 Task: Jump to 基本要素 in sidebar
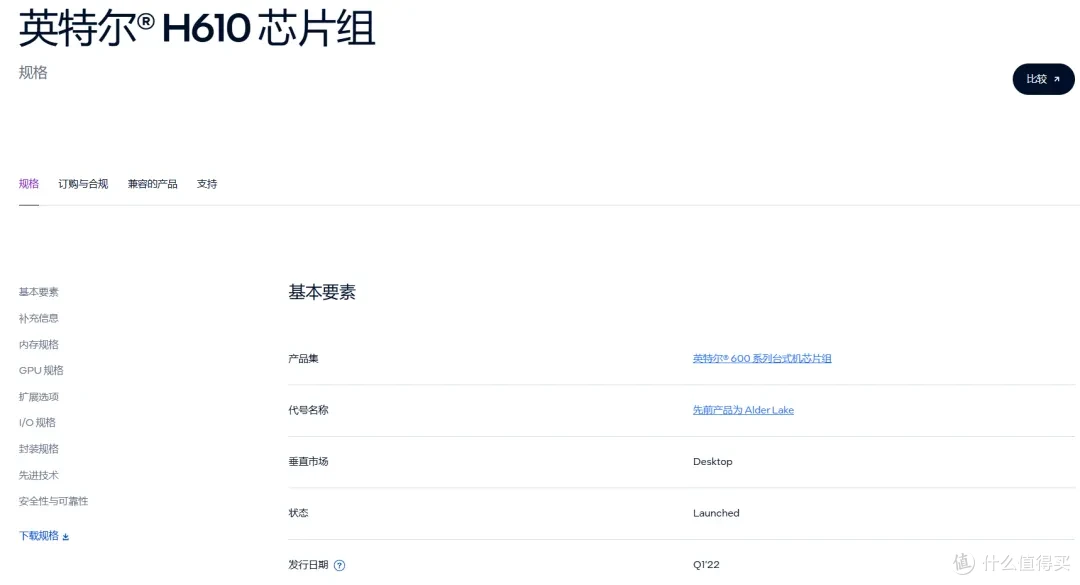[x=39, y=292]
